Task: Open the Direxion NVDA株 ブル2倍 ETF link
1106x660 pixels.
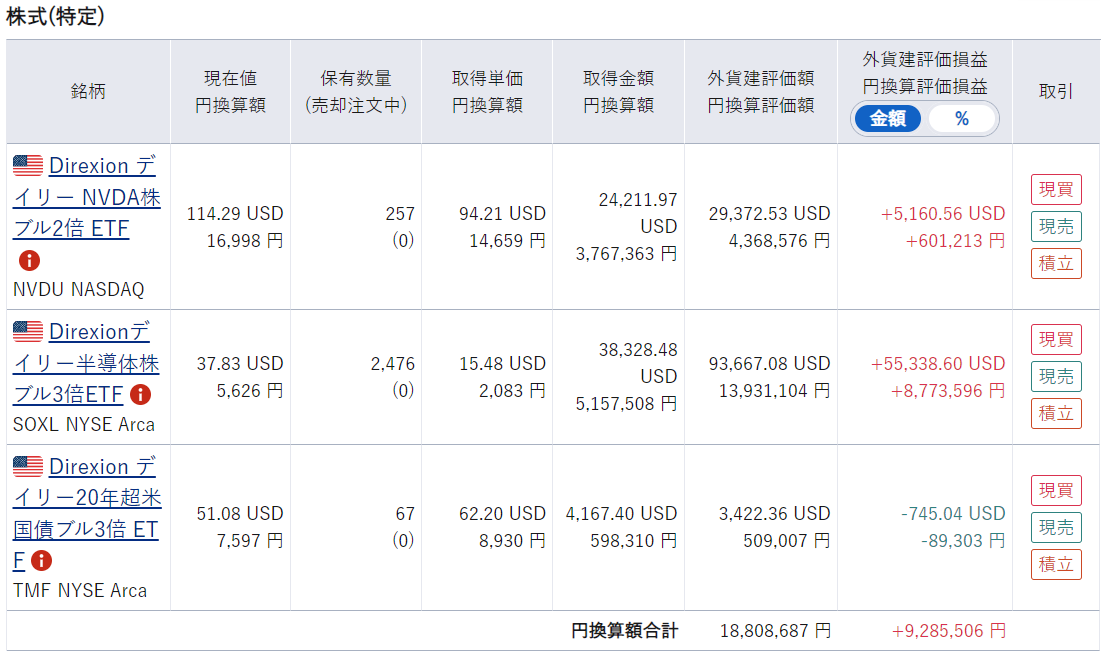Action: 87,197
